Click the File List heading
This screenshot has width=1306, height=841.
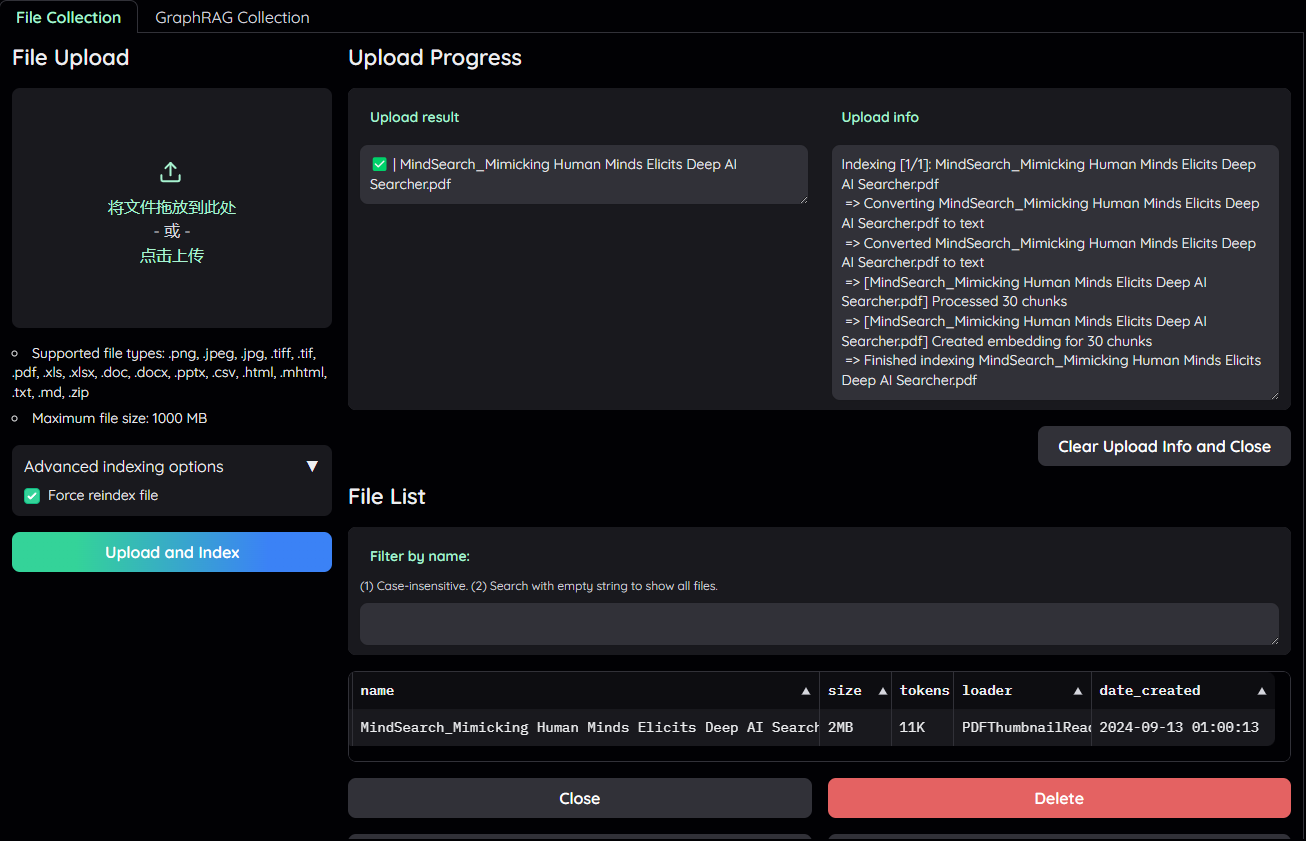pyautogui.click(x=387, y=497)
